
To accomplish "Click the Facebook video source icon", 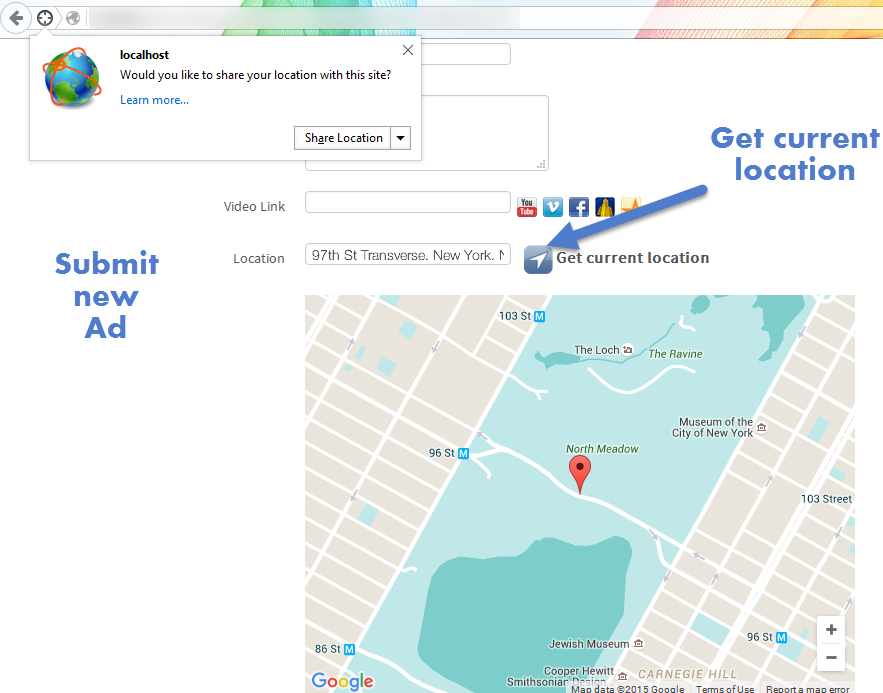I will coord(579,207).
